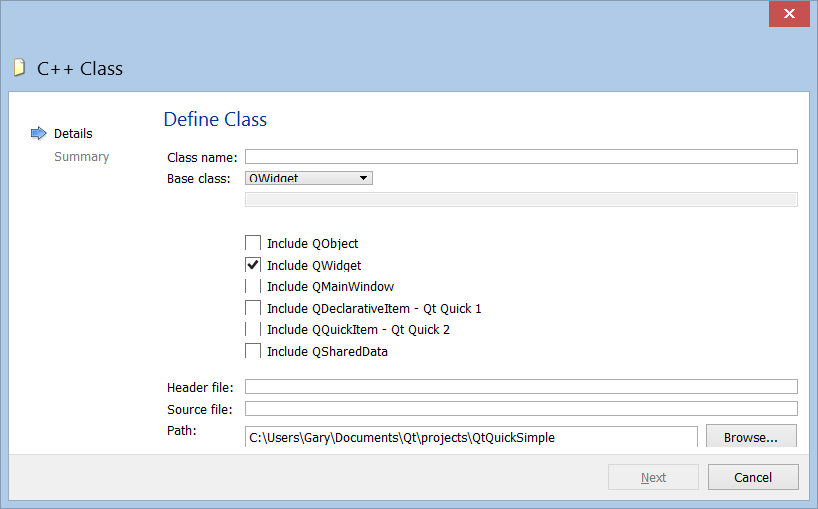The width and height of the screenshot is (818, 509).
Task: Go to the Summary wizard step
Action: 81,156
